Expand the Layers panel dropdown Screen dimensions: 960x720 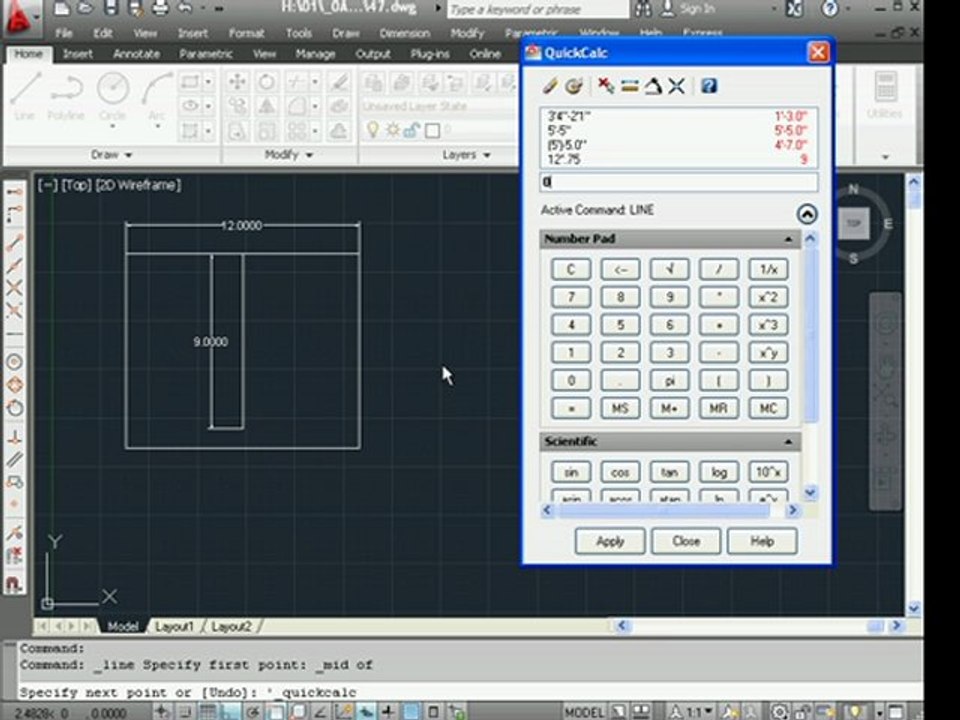[x=467, y=155]
